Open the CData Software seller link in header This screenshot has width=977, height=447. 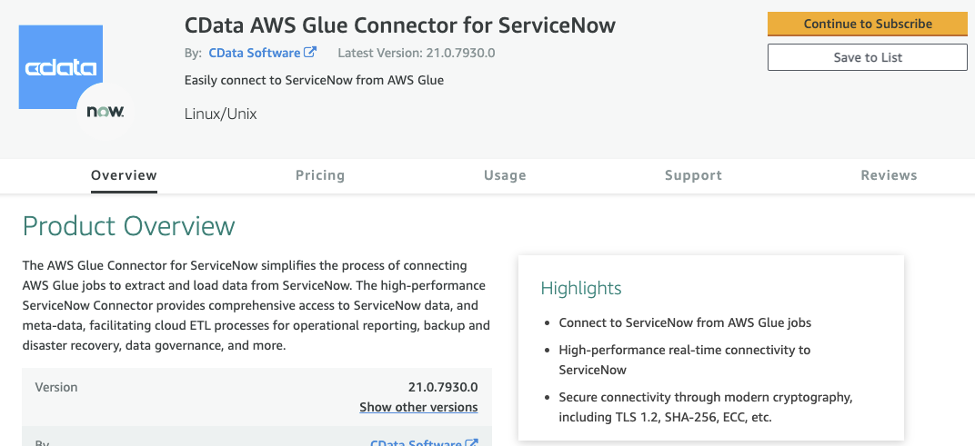tap(254, 52)
